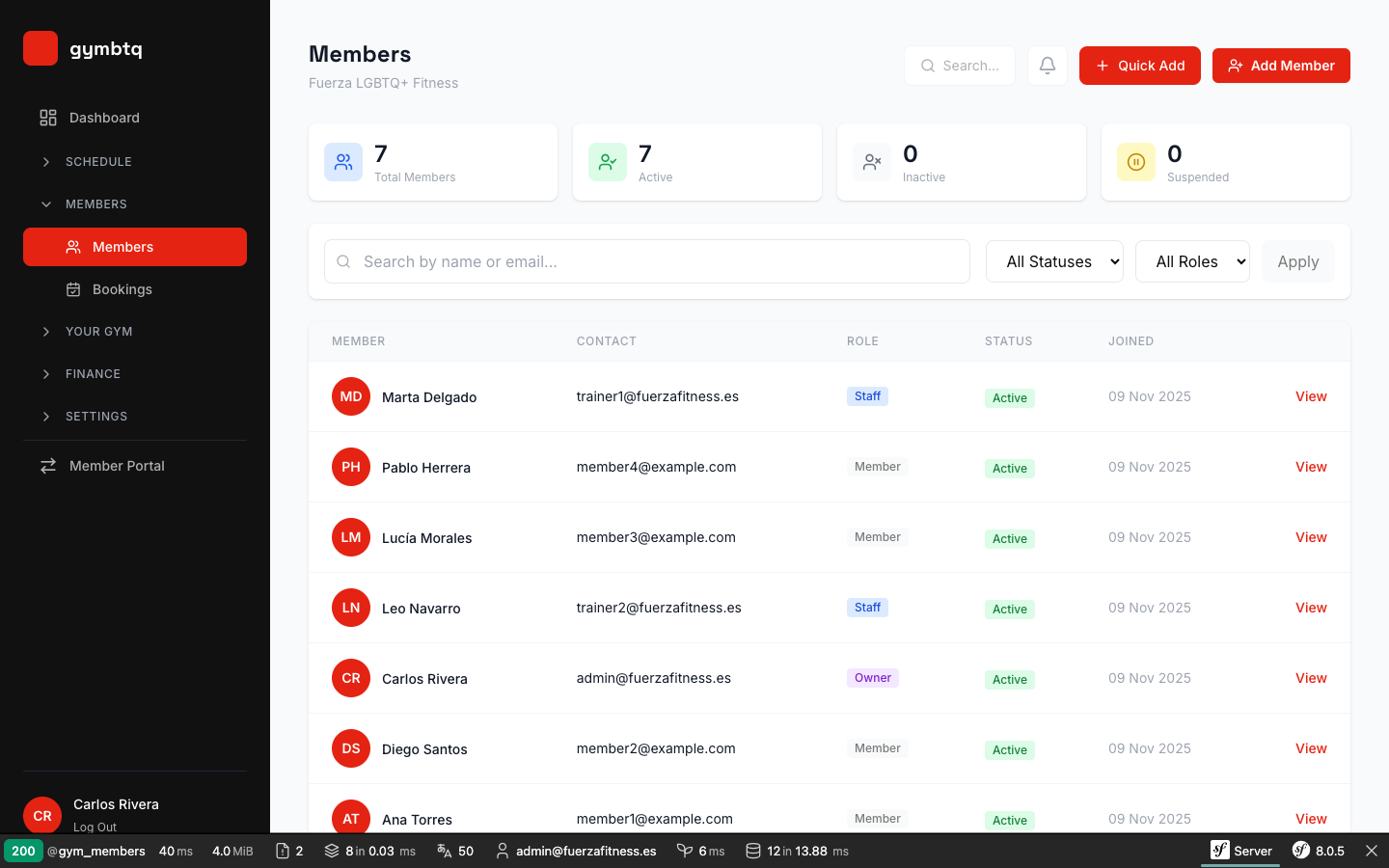Expand the SCHEDULE sidebar section
Screen dimensions: 1389x868
pos(135,162)
